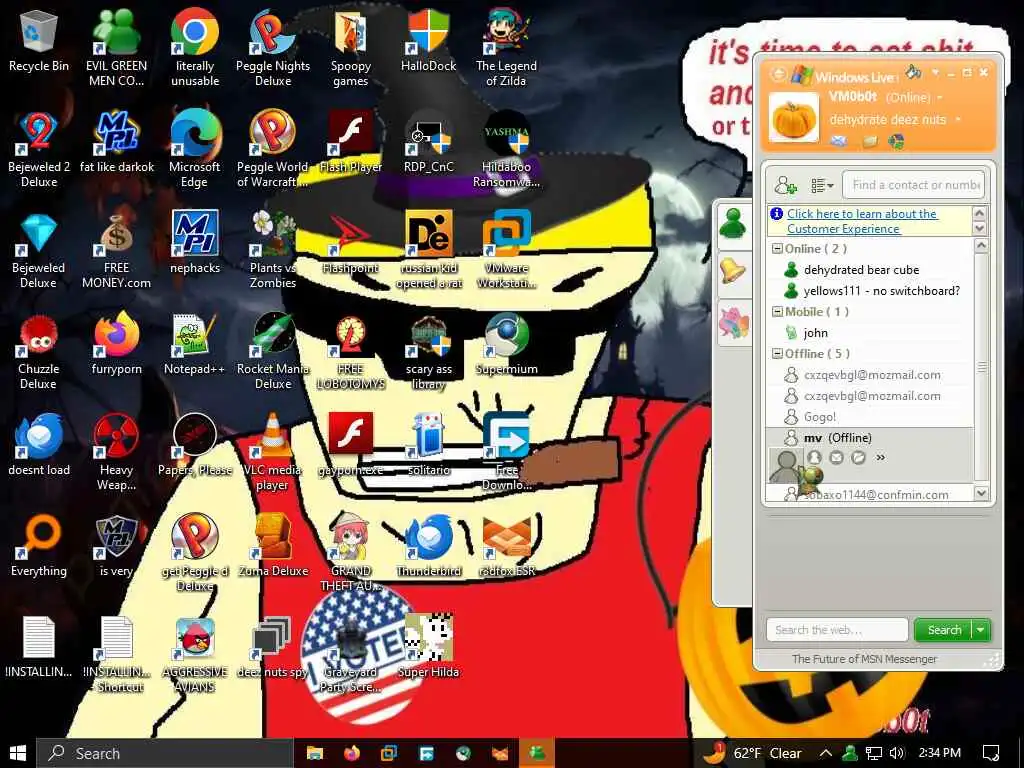Click the paint bucket color scheme icon
Screen dimensions: 1024x768
913,71
